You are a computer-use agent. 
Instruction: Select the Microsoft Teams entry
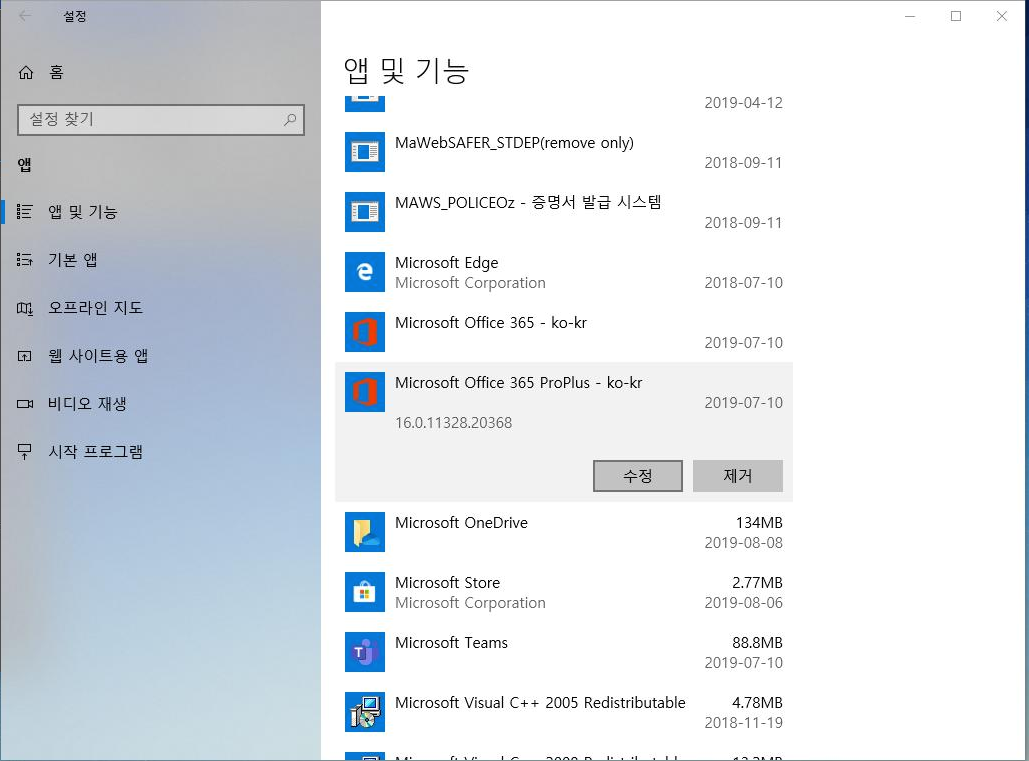[564, 652]
